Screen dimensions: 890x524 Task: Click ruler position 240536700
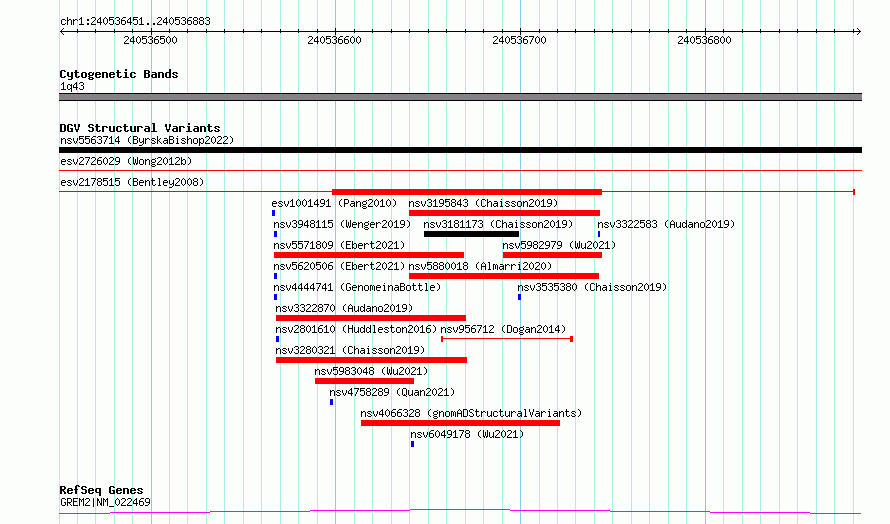pos(519,40)
